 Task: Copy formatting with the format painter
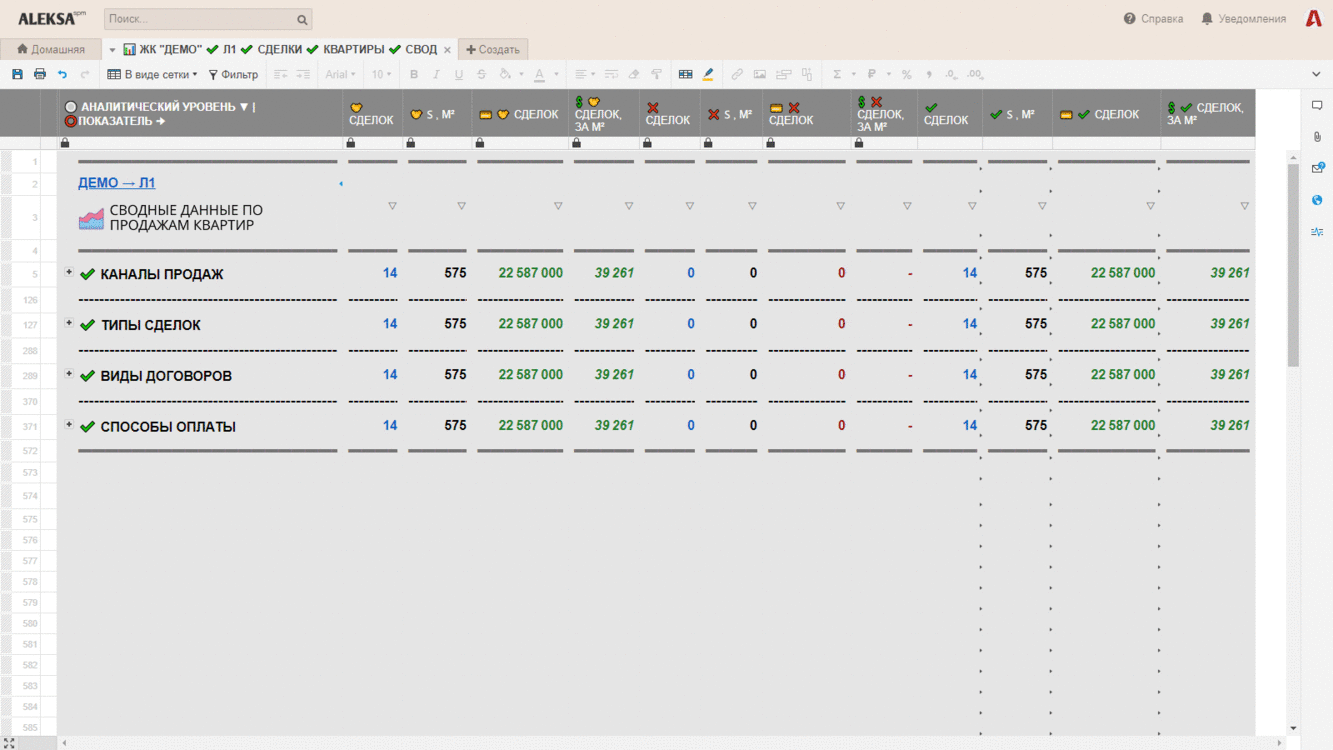point(656,74)
